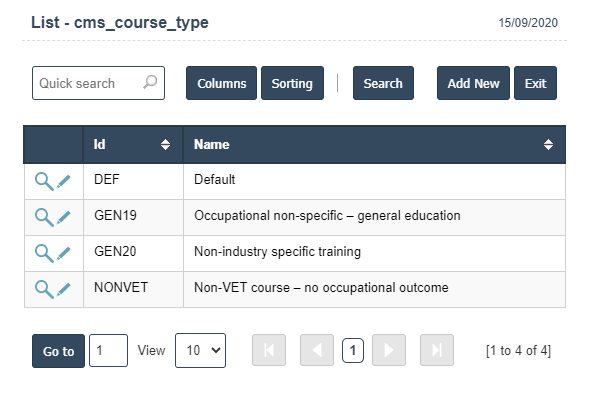Select 'Occupational non-specific – general education' cell
This screenshot has width=591, height=399.
[375, 217]
